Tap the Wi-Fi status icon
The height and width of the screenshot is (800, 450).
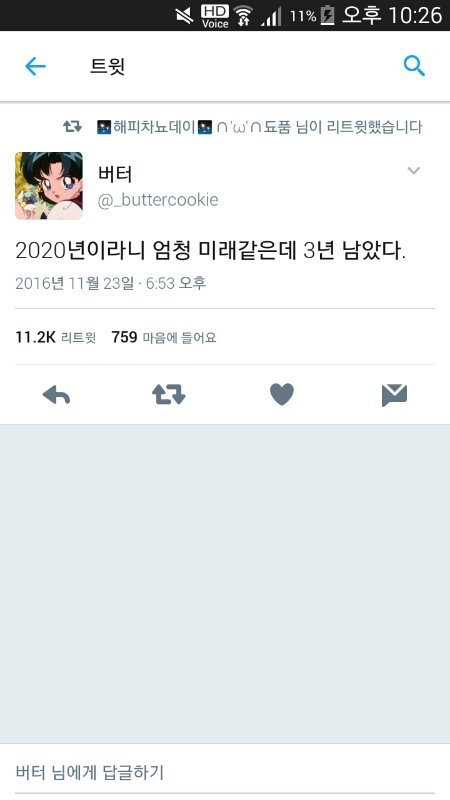tap(244, 16)
